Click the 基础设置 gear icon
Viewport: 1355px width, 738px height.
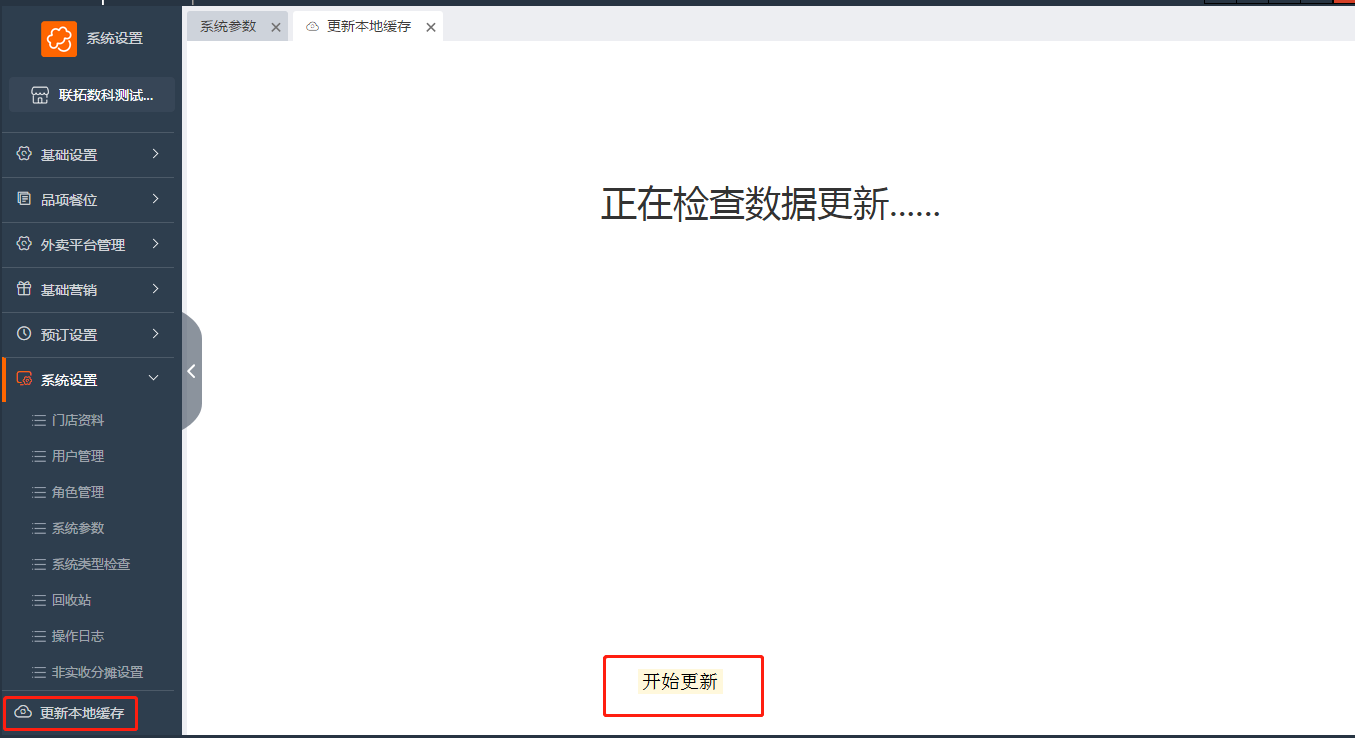pyautogui.click(x=25, y=154)
